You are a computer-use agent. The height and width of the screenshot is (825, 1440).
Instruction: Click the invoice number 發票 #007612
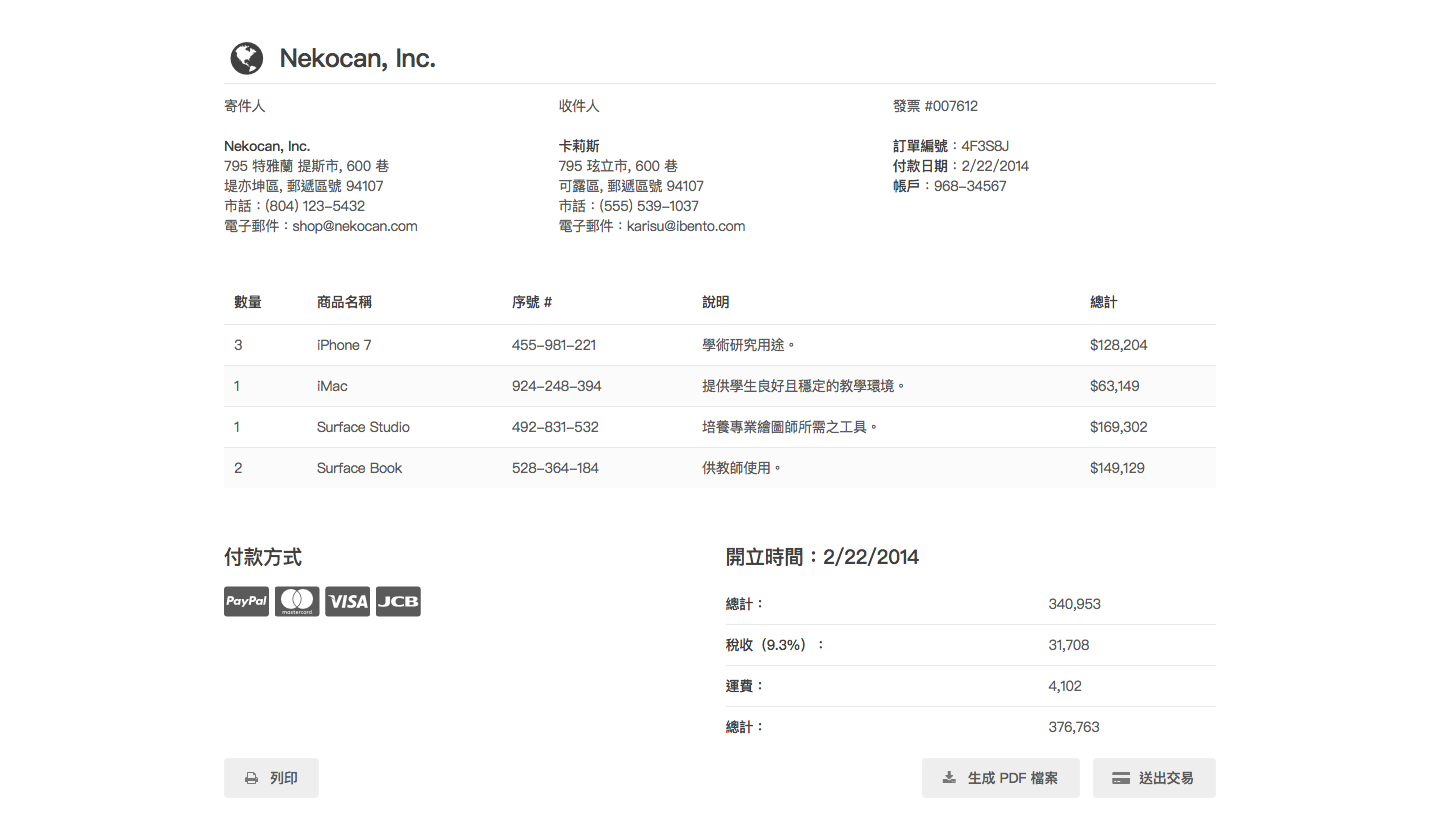tap(936, 106)
